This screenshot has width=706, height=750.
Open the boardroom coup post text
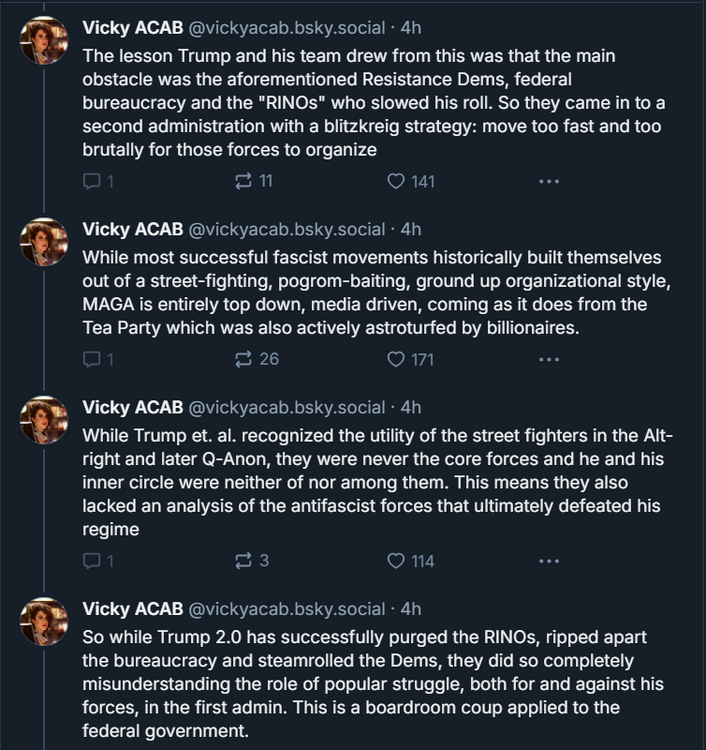(x=370, y=684)
